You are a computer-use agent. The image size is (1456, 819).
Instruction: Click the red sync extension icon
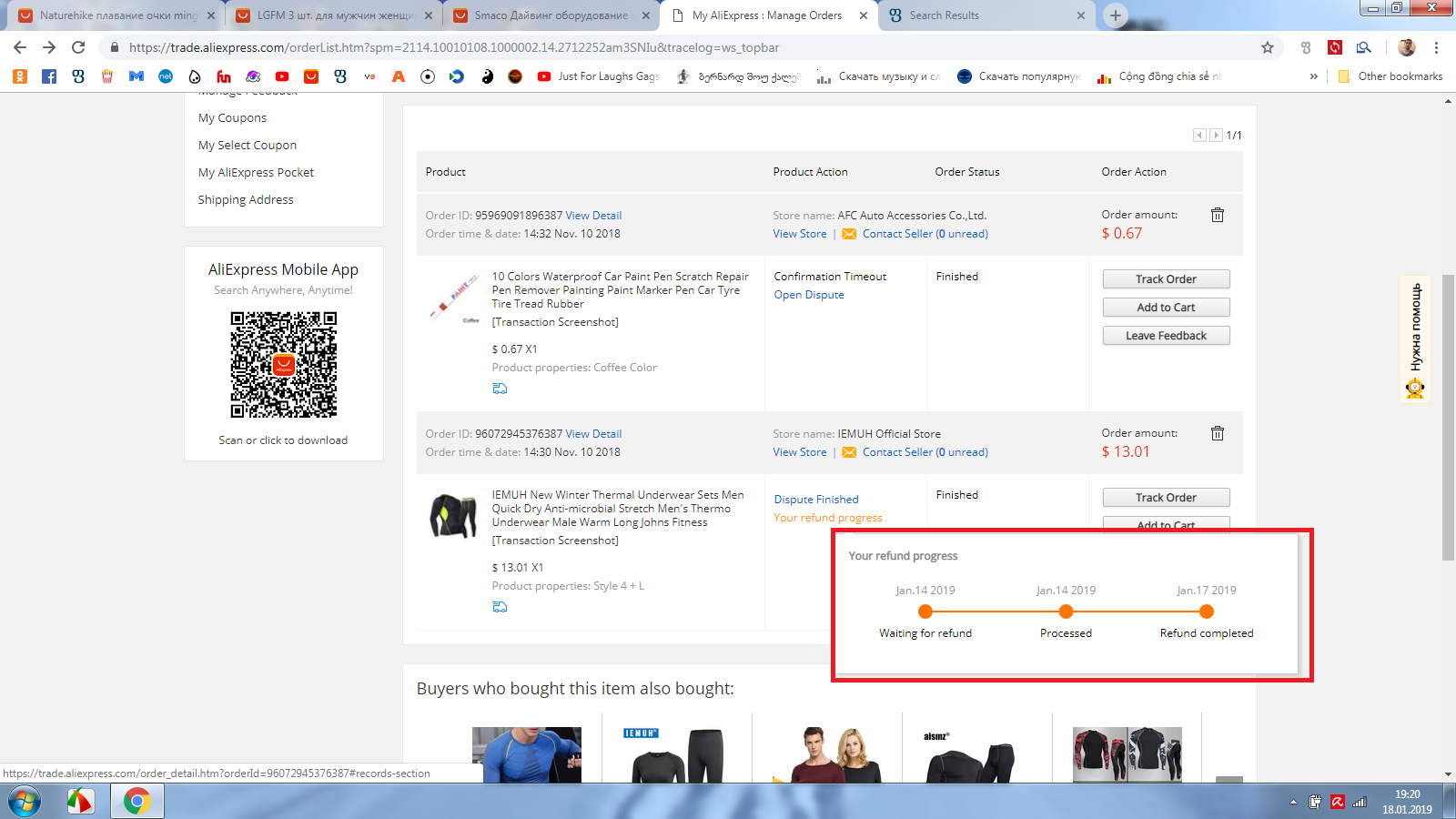1335,47
